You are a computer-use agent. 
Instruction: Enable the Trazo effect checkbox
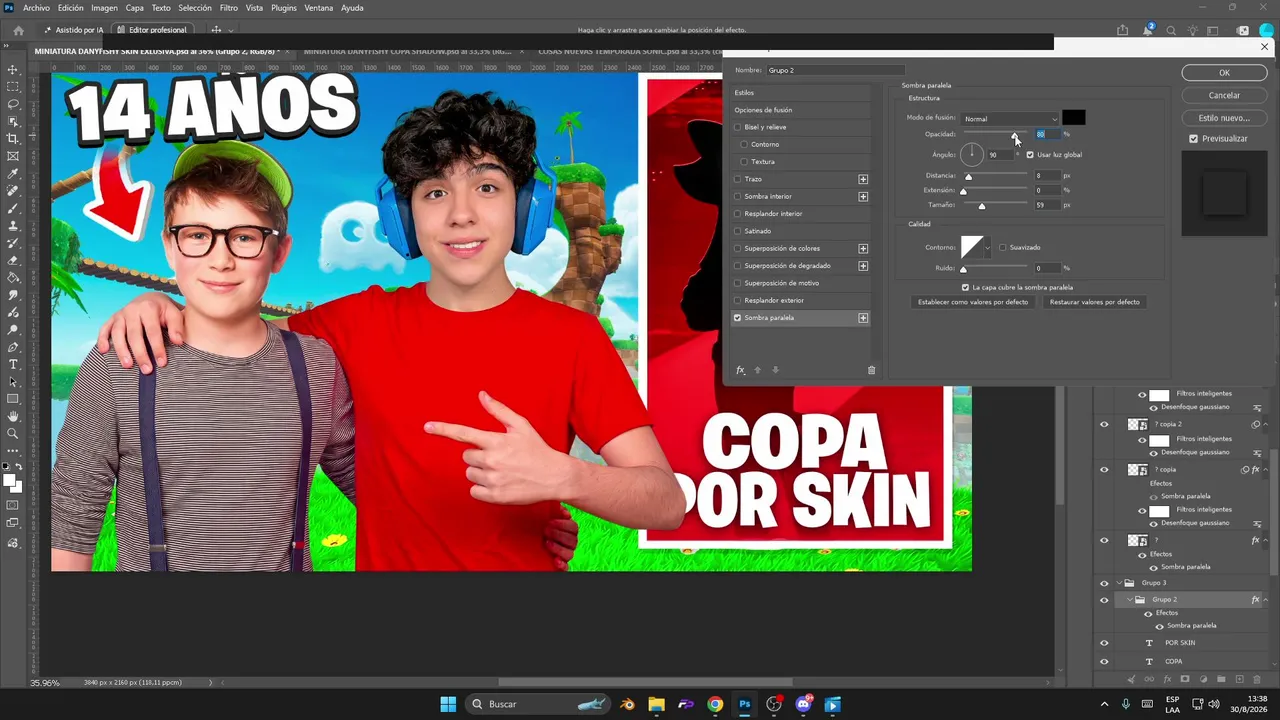point(738,179)
